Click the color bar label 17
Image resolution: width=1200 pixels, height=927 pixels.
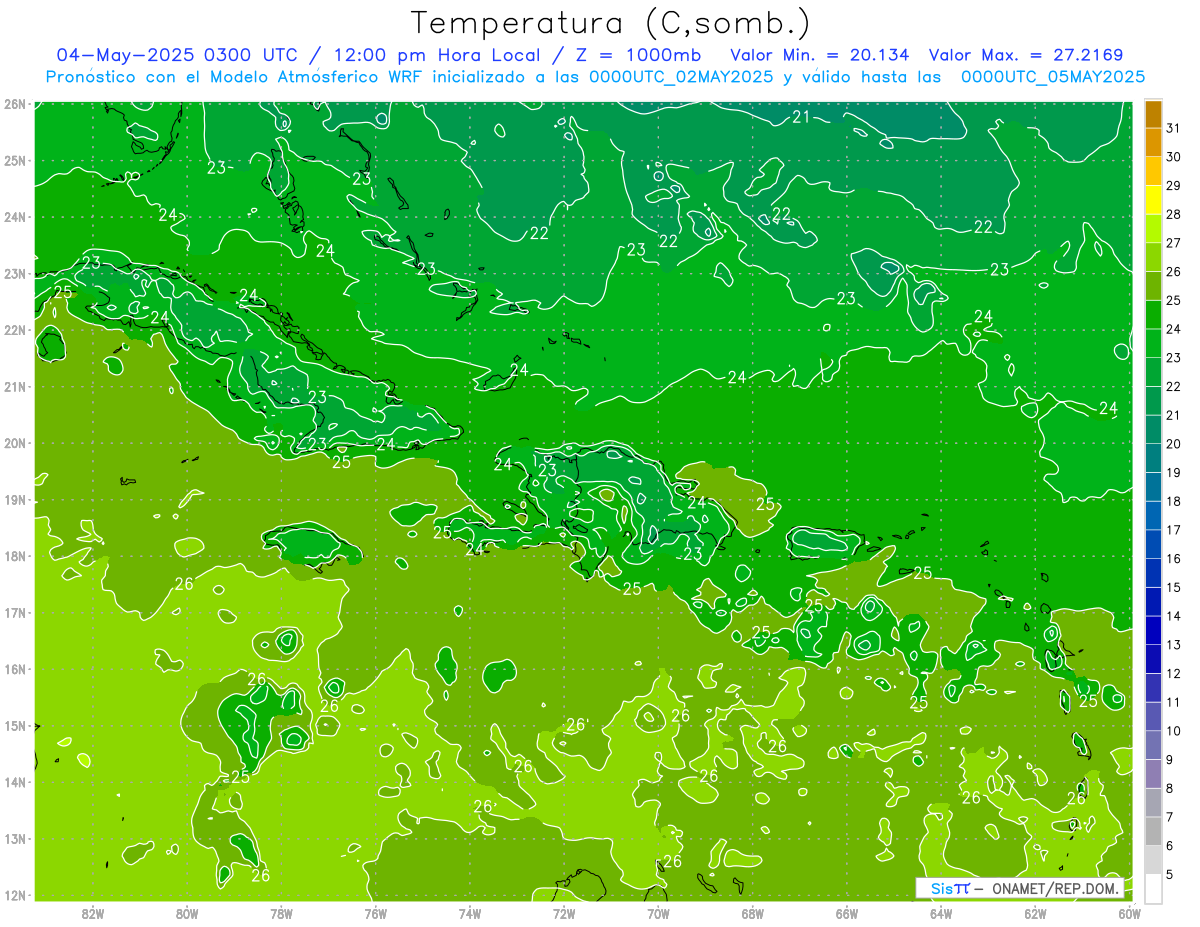[x=1173, y=530]
